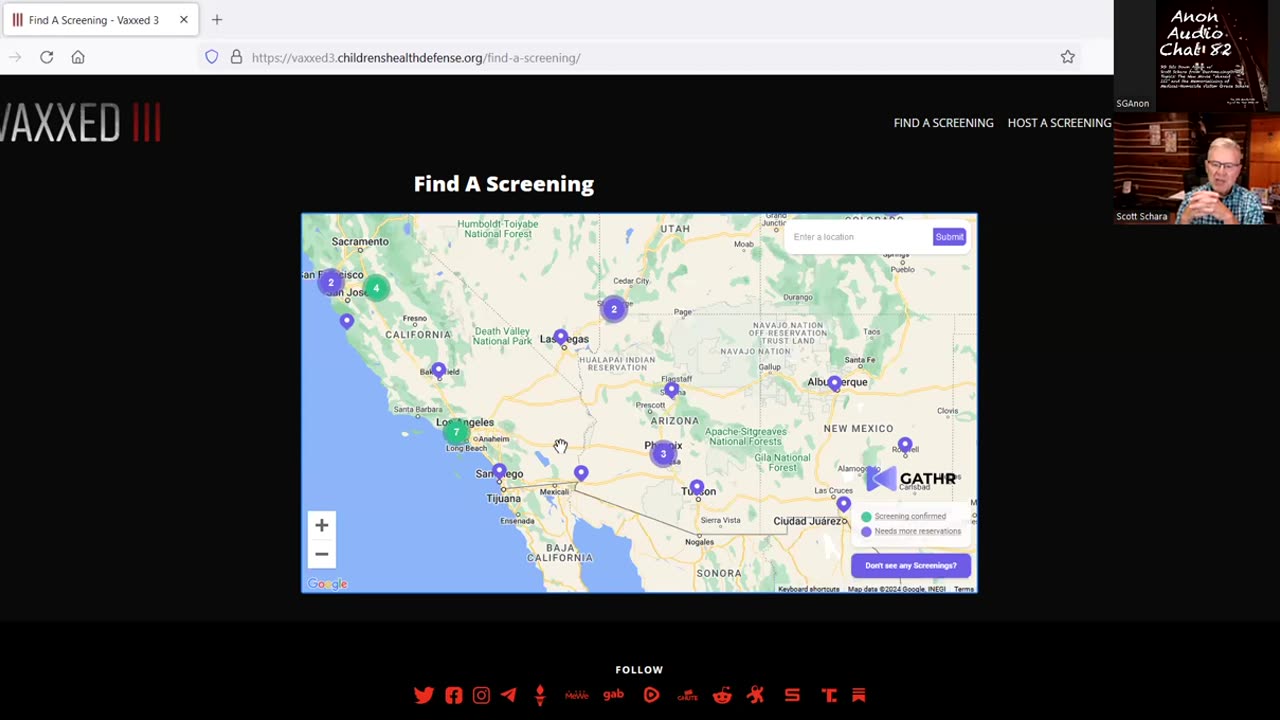Select the Albuquerque screening pin

pos(834,383)
